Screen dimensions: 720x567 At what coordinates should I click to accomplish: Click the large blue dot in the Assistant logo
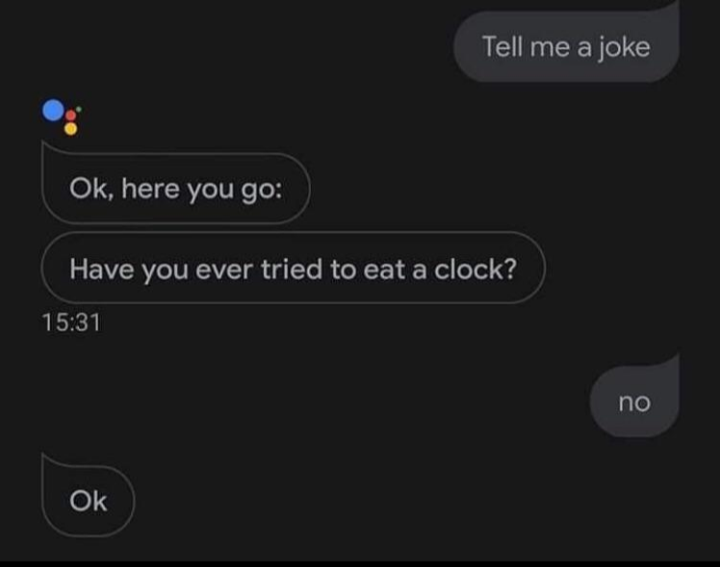pyautogui.click(x=53, y=110)
